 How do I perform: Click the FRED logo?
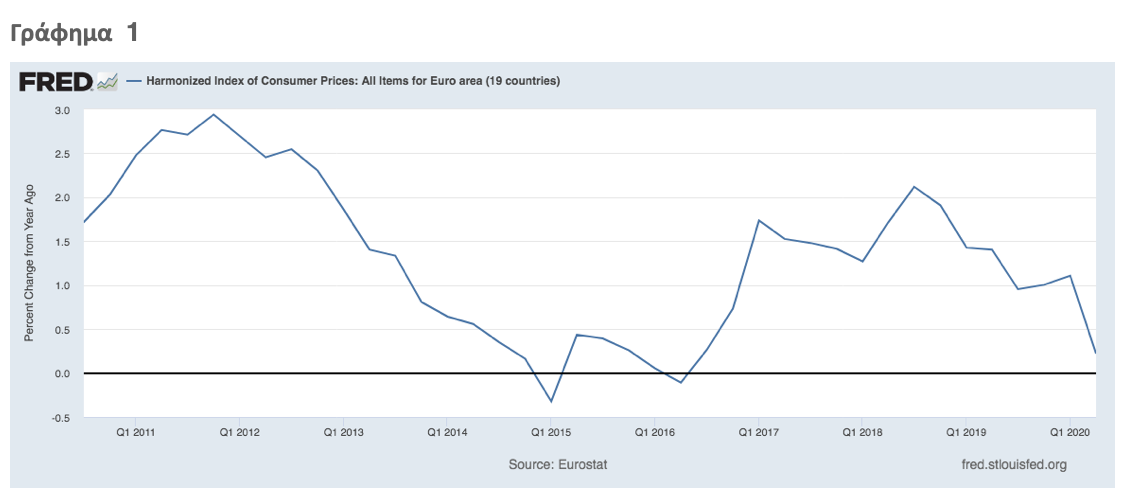pyautogui.click(x=55, y=81)
